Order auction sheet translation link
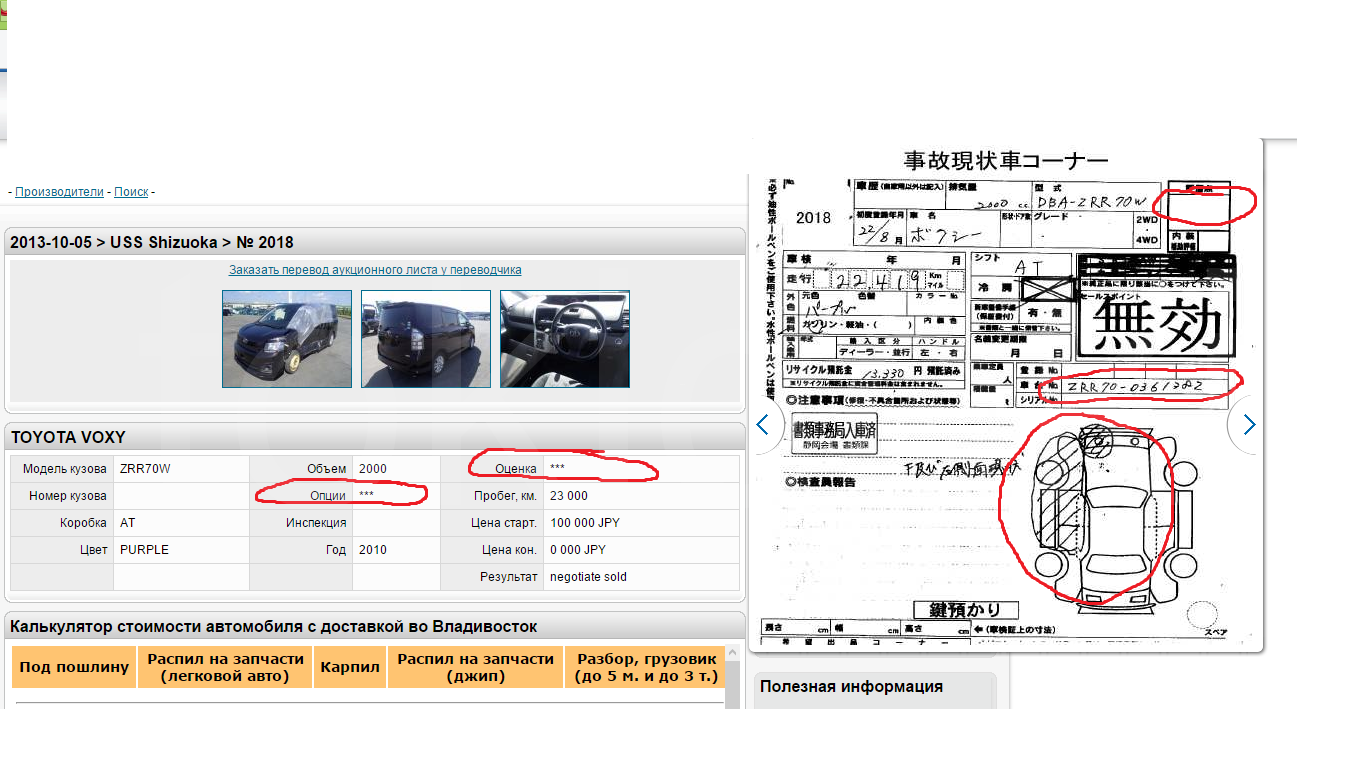 pyautogui.click(x=375, y=270)
